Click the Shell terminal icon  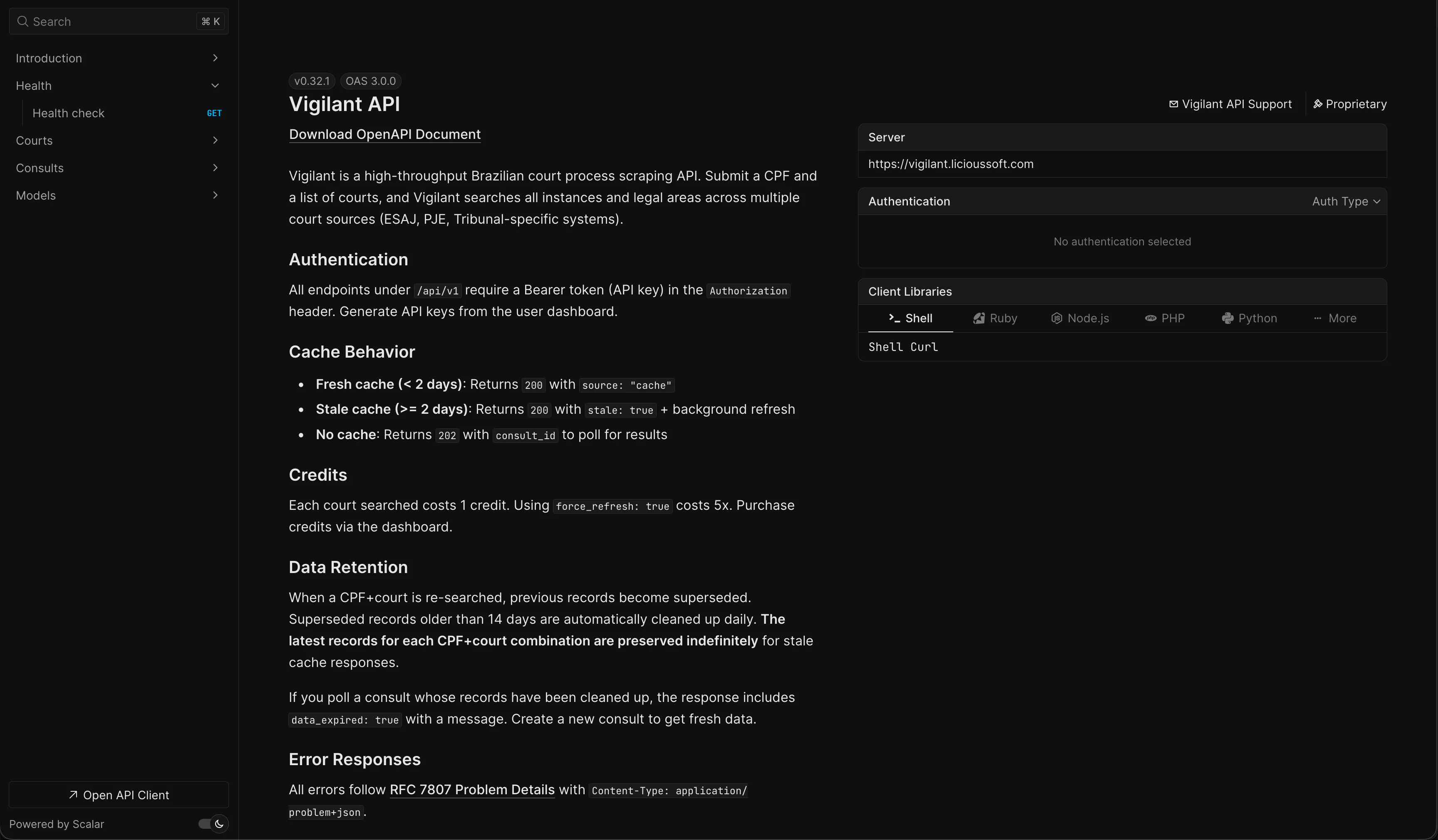point(894,318)
